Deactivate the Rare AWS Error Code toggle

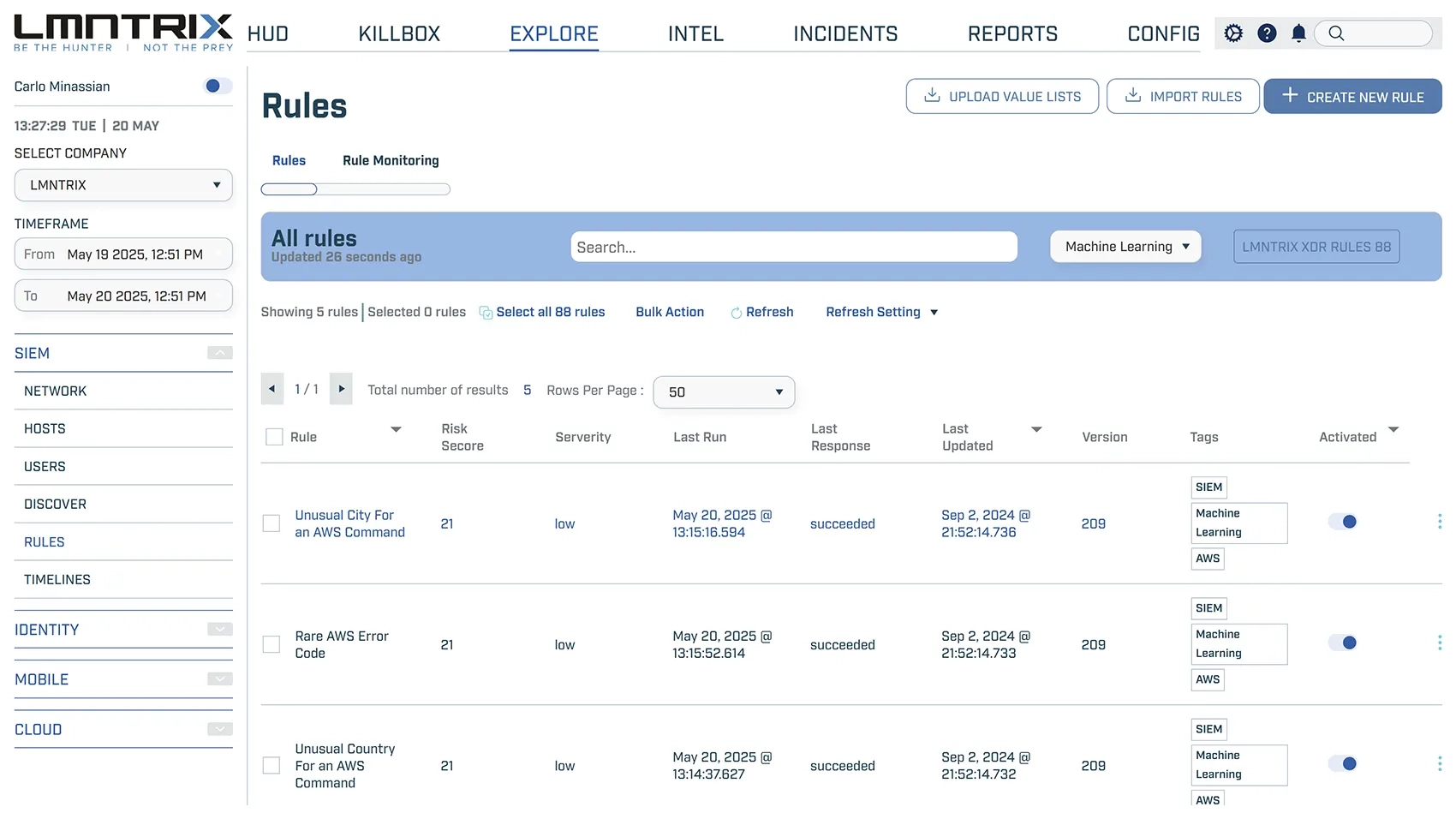coord(1343,643)
